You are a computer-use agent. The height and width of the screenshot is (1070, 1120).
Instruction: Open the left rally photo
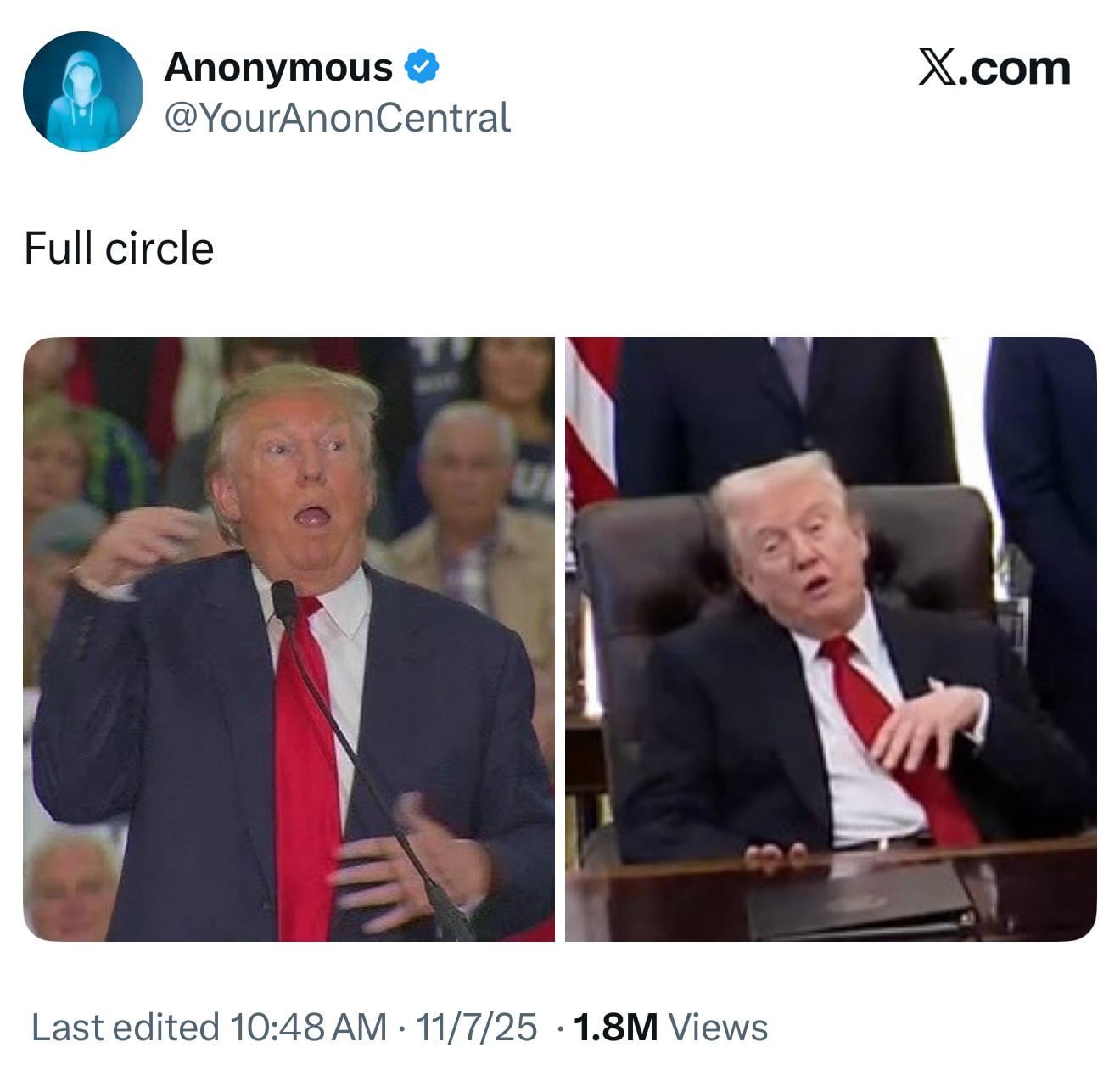coord(288,639)
